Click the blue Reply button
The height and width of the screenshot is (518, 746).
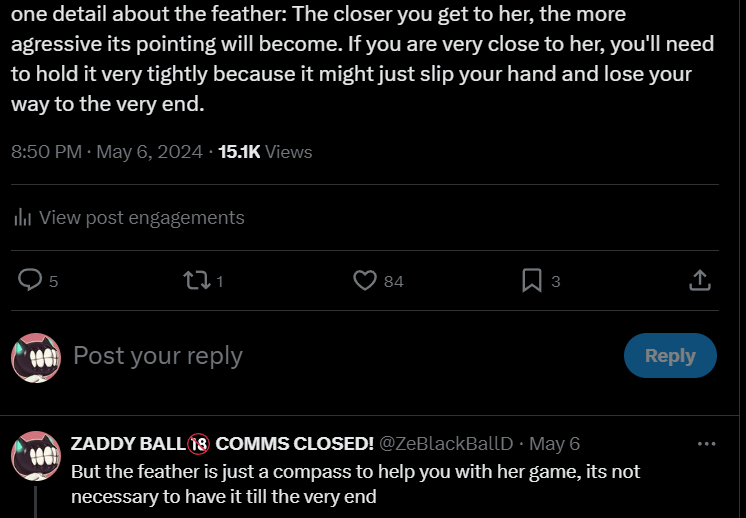click(670, 356)
